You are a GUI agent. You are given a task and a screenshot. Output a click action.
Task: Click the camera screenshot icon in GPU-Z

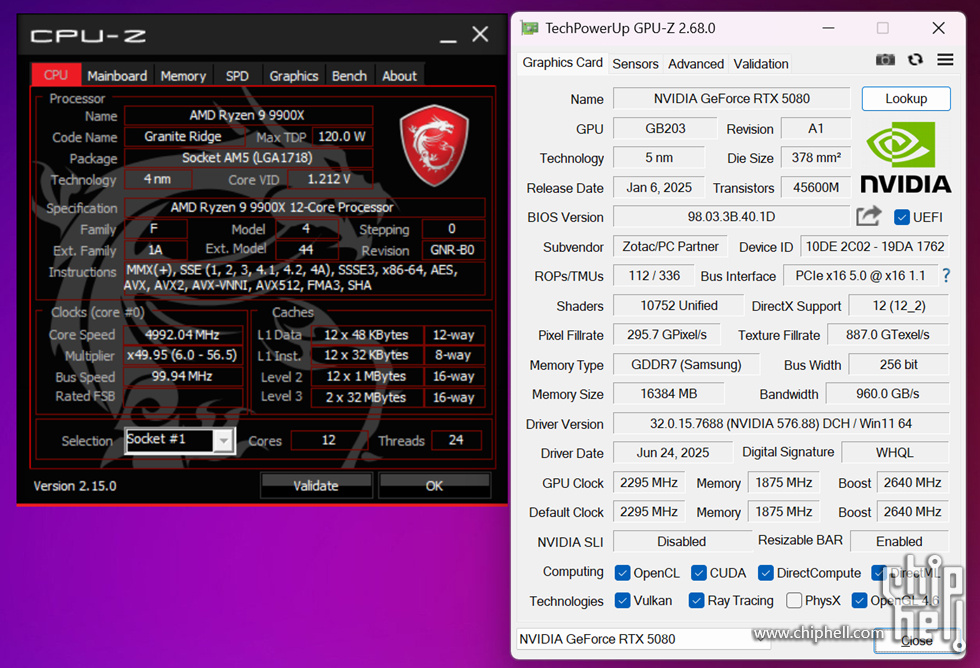point(885,60)
